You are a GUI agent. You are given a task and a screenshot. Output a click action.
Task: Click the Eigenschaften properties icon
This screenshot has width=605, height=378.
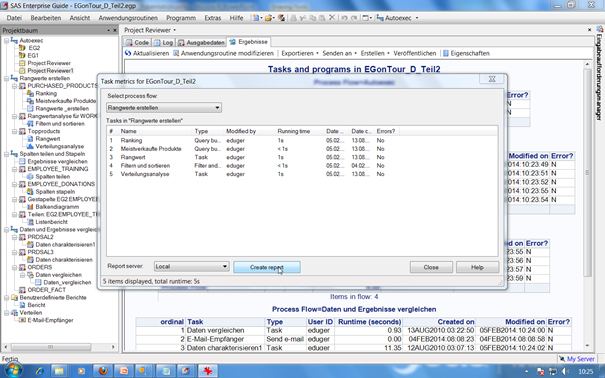(x=446, y=53)
